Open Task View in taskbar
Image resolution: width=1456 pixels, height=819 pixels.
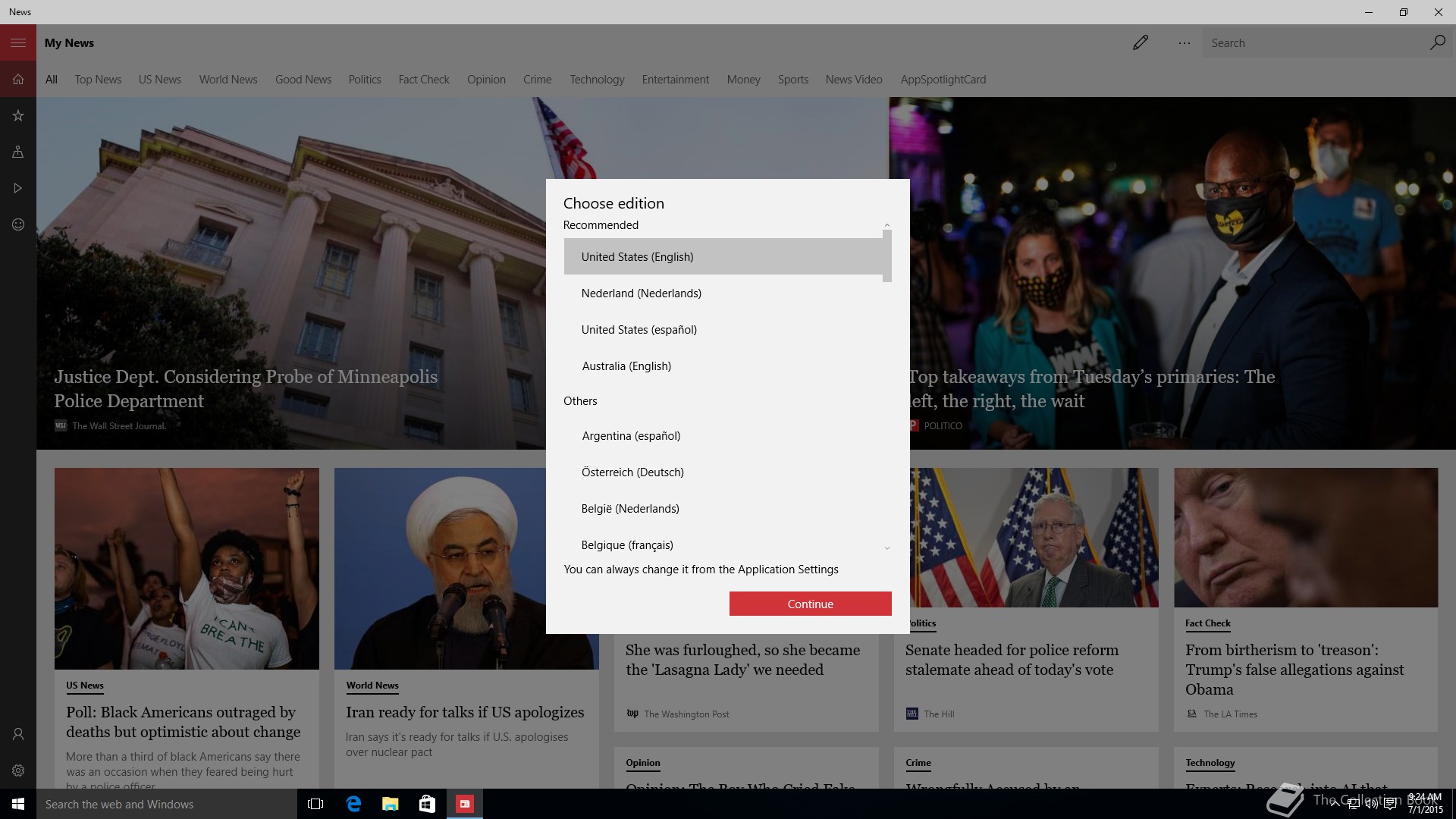click(x=315, y=804)
